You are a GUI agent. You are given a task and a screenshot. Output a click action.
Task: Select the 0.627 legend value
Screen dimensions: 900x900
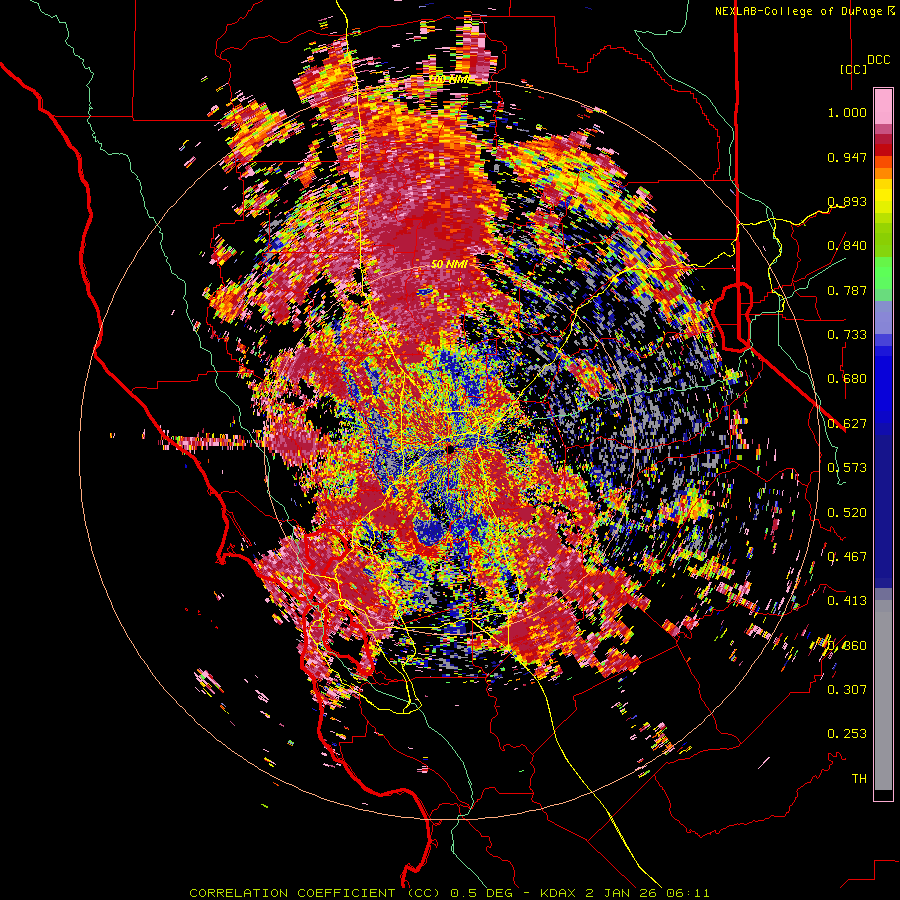click(x=847, y=424)
